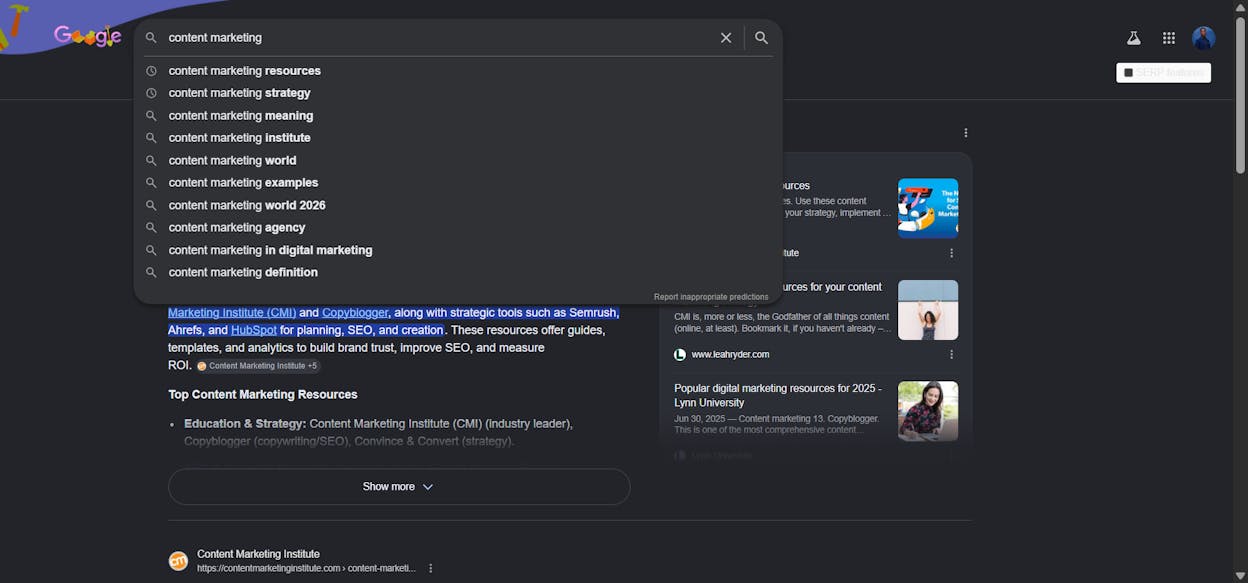Click search icon beside 'content marketing definition'
1248x583 pixels.
pyautogui.click(x=151, y=272)
